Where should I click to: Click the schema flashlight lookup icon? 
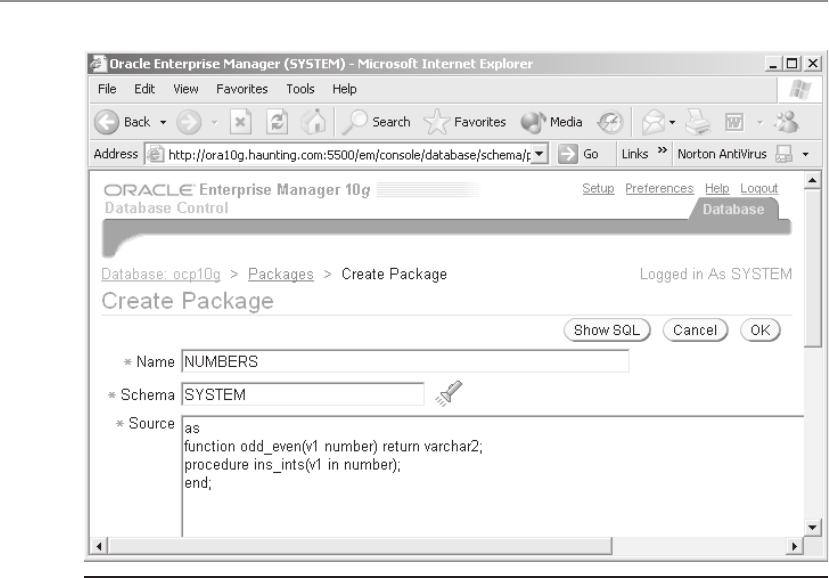(448, 394)
